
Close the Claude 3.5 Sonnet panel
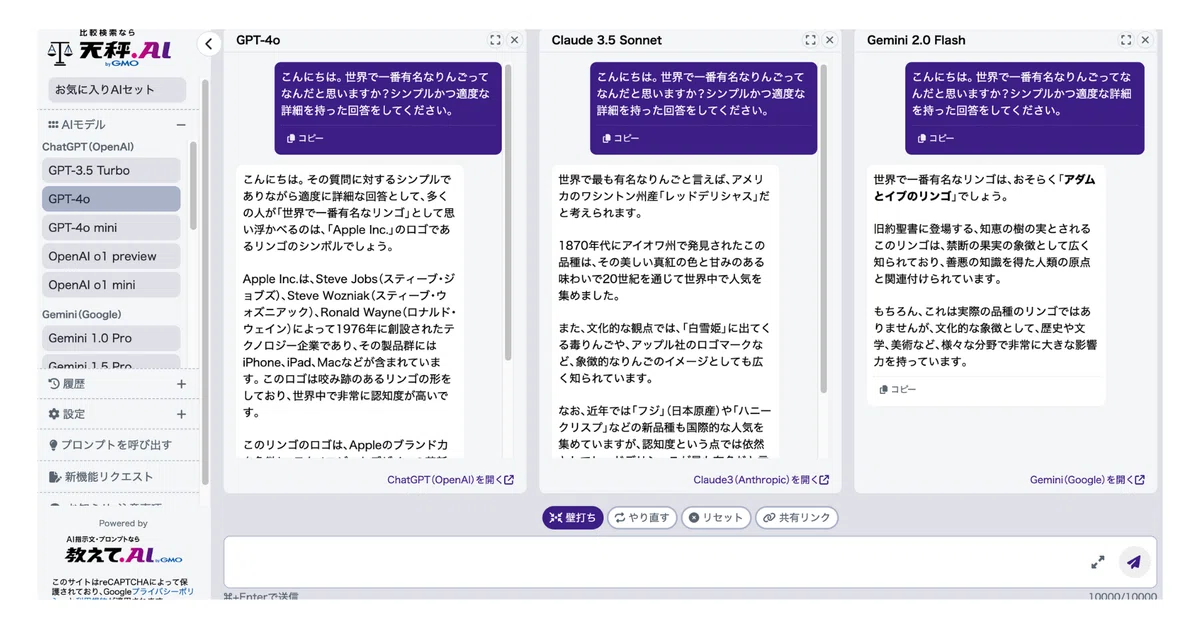(x=829, y=40)
